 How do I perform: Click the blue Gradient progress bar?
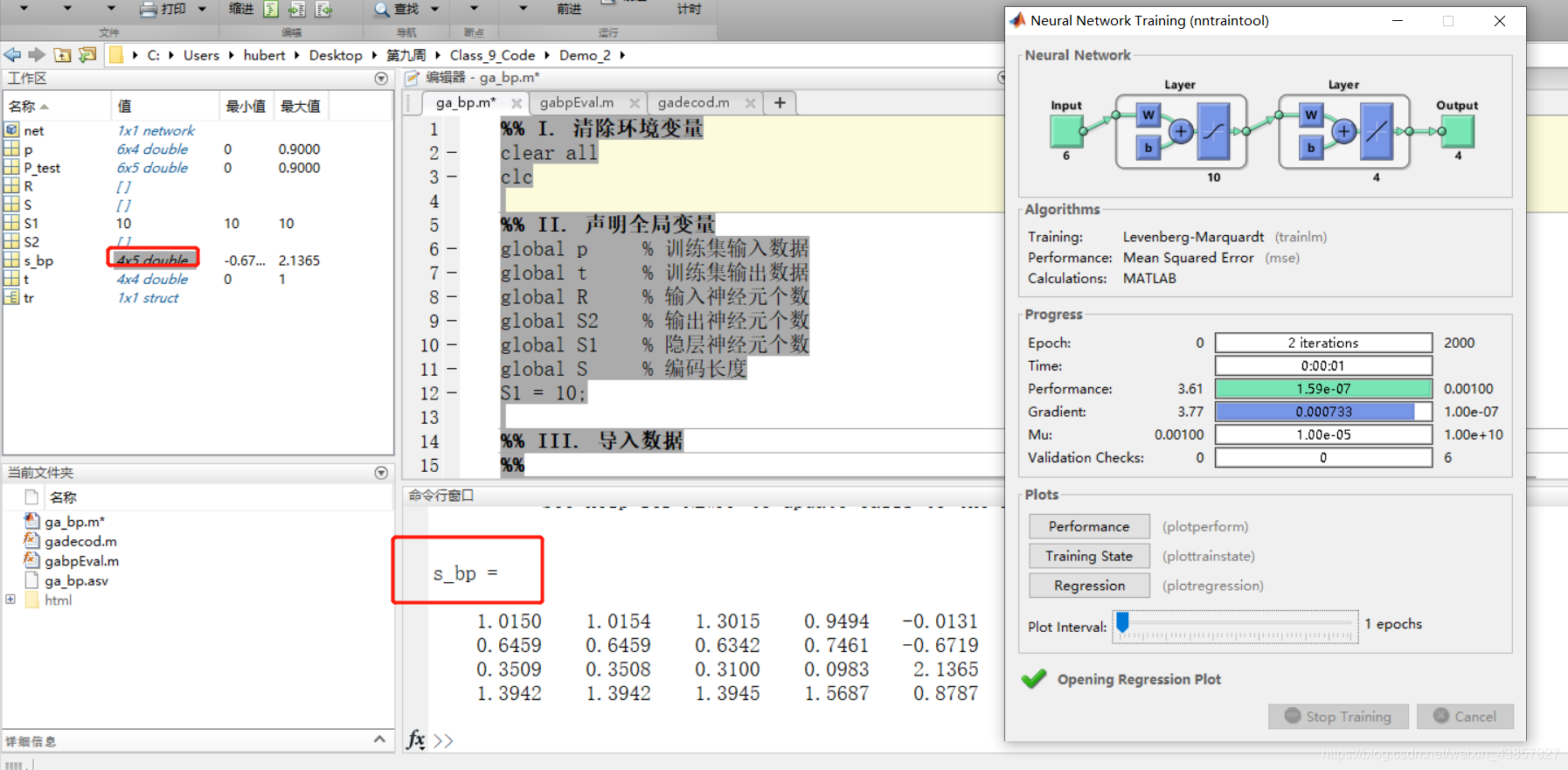click(x=1323, y=412)
